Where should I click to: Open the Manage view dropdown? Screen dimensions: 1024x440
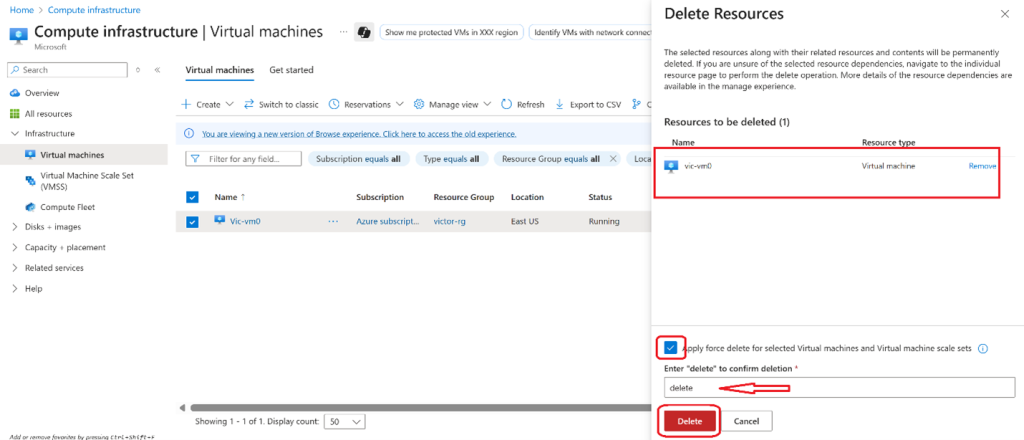pyautogui.click(x=487, y=104)
